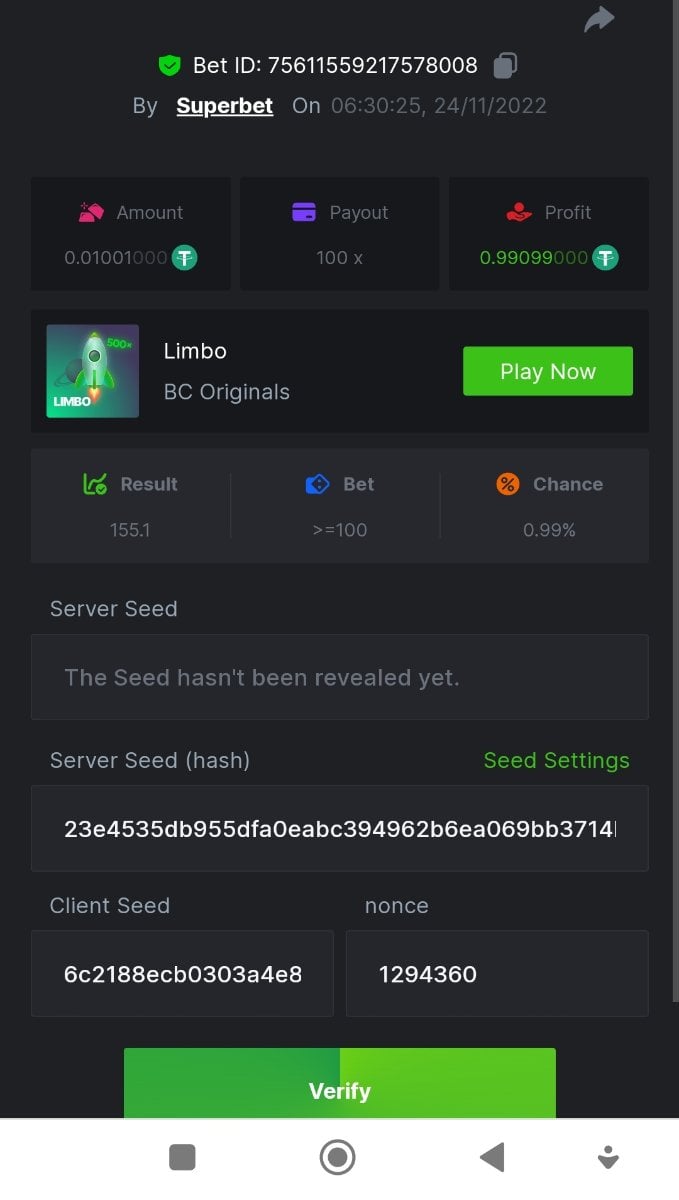Click the share arrow icon
Viewport: 679px width, 1200px height.
click(599, 19)
